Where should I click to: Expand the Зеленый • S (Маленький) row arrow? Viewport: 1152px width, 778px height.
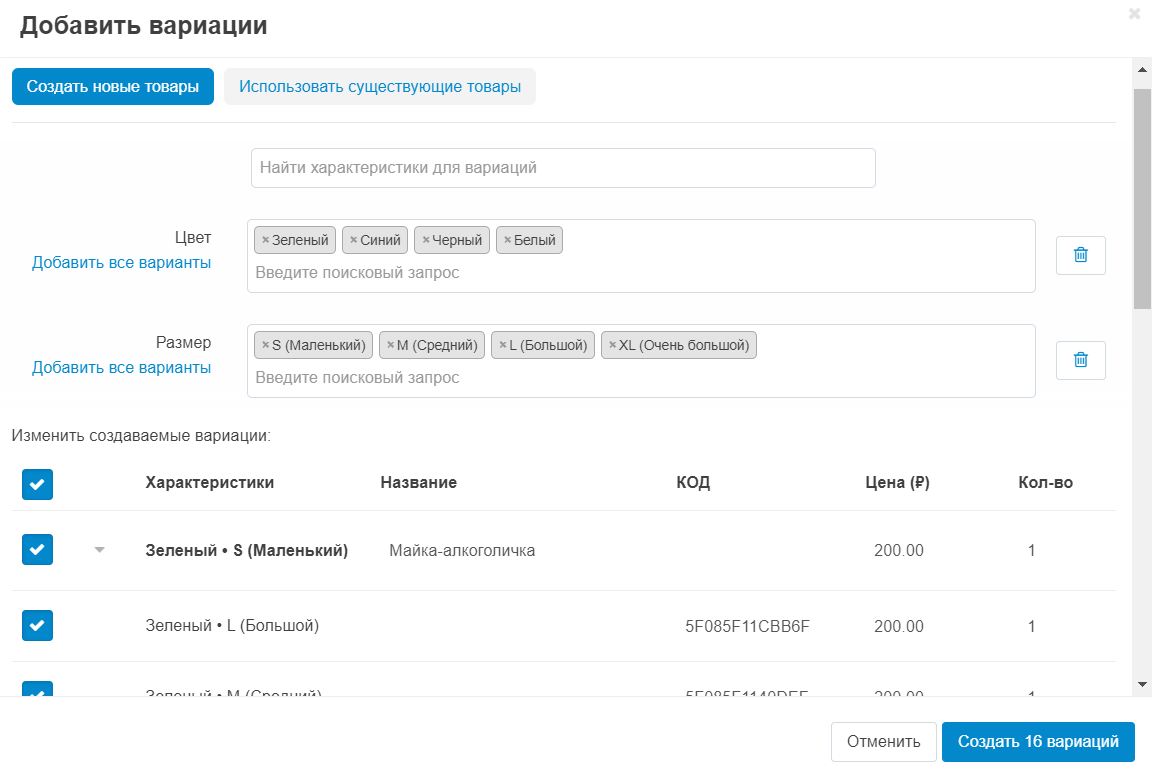[x=99, y=550]
